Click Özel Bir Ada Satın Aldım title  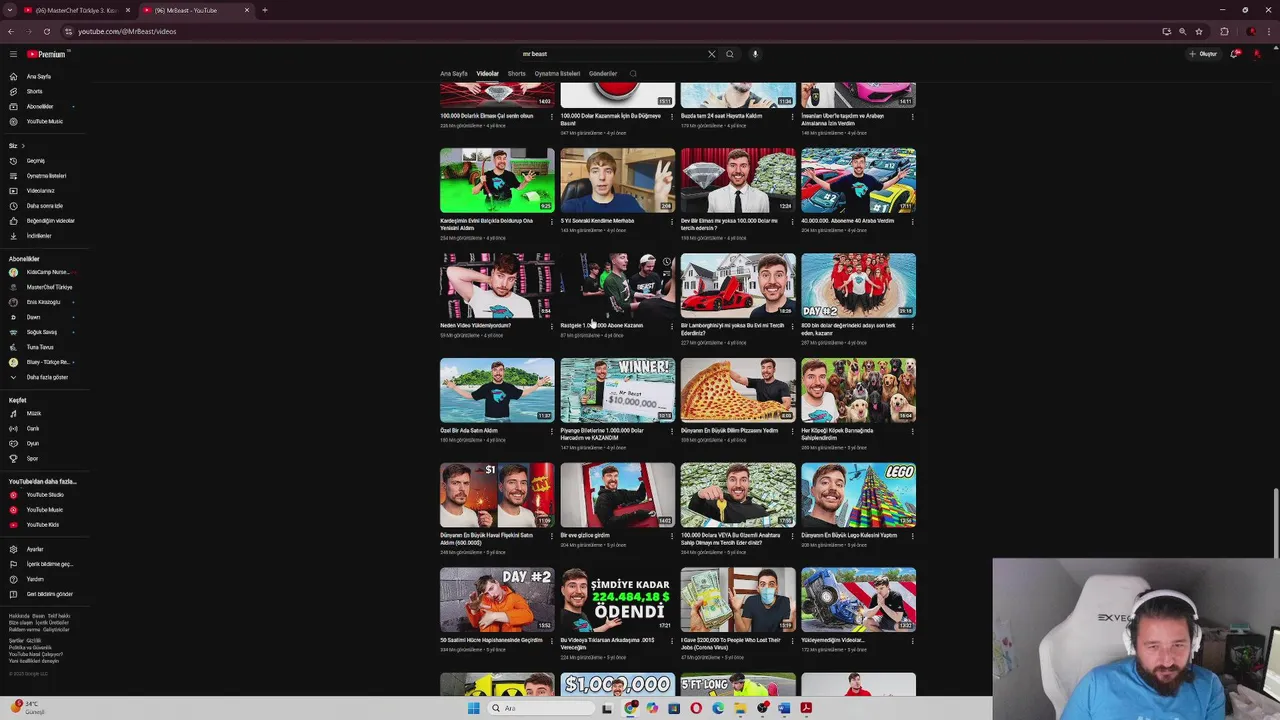(x=469, y=431)
